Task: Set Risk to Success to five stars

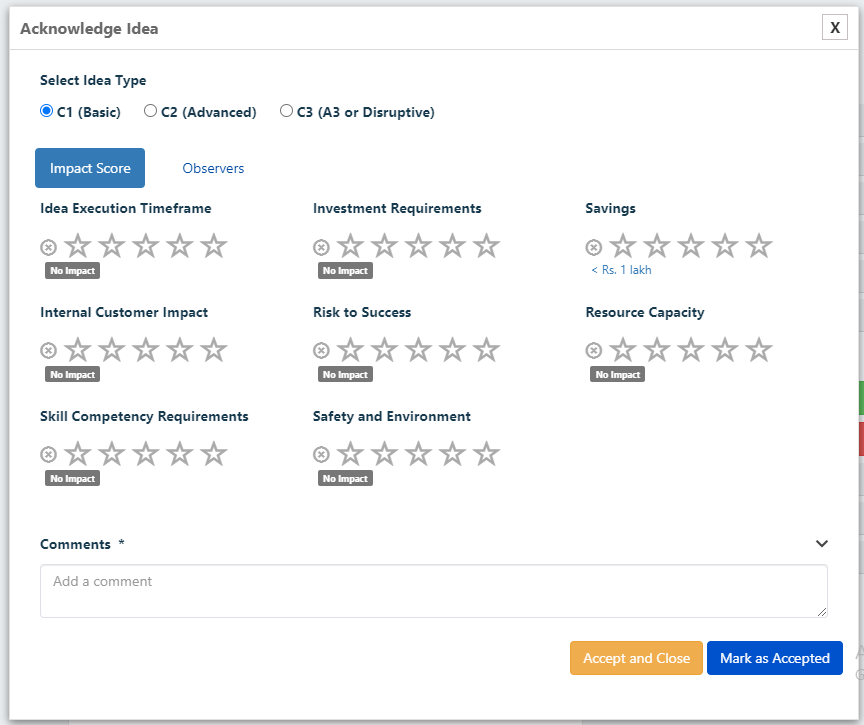Action: (487, 350)
